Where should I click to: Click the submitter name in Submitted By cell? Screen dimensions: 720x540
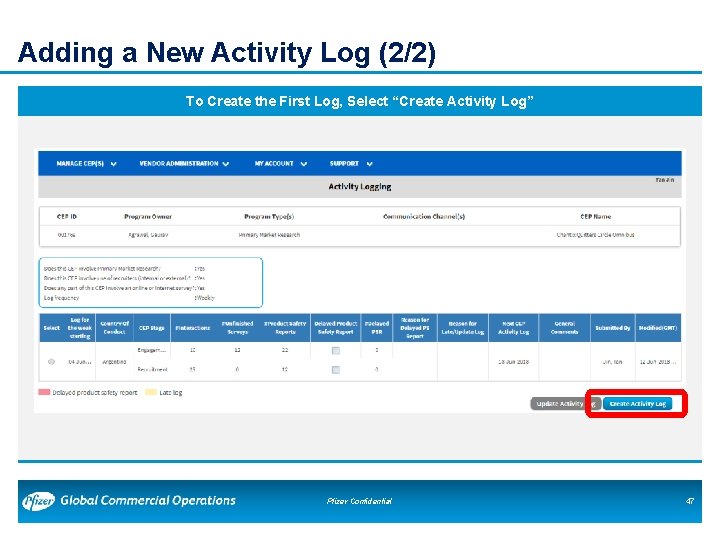(613, 362)
